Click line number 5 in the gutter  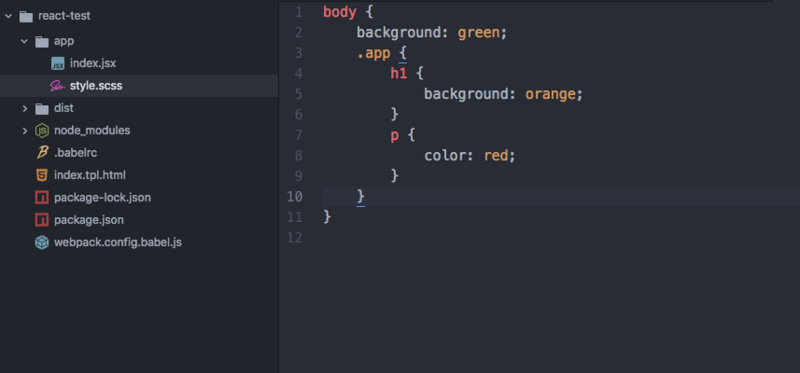[298, 94]
